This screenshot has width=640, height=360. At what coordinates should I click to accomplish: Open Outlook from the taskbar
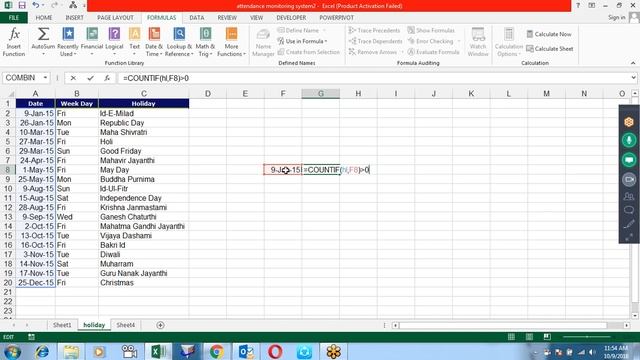coord(246,351)
